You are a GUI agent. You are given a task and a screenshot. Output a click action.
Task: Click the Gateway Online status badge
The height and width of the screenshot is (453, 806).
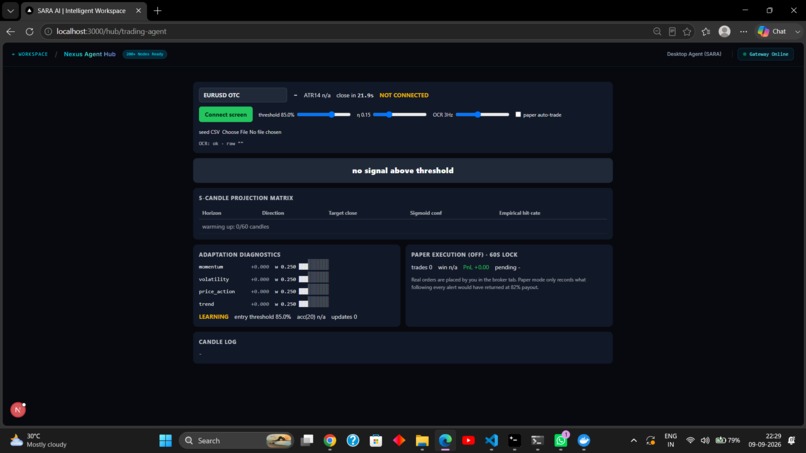(765, 53)
